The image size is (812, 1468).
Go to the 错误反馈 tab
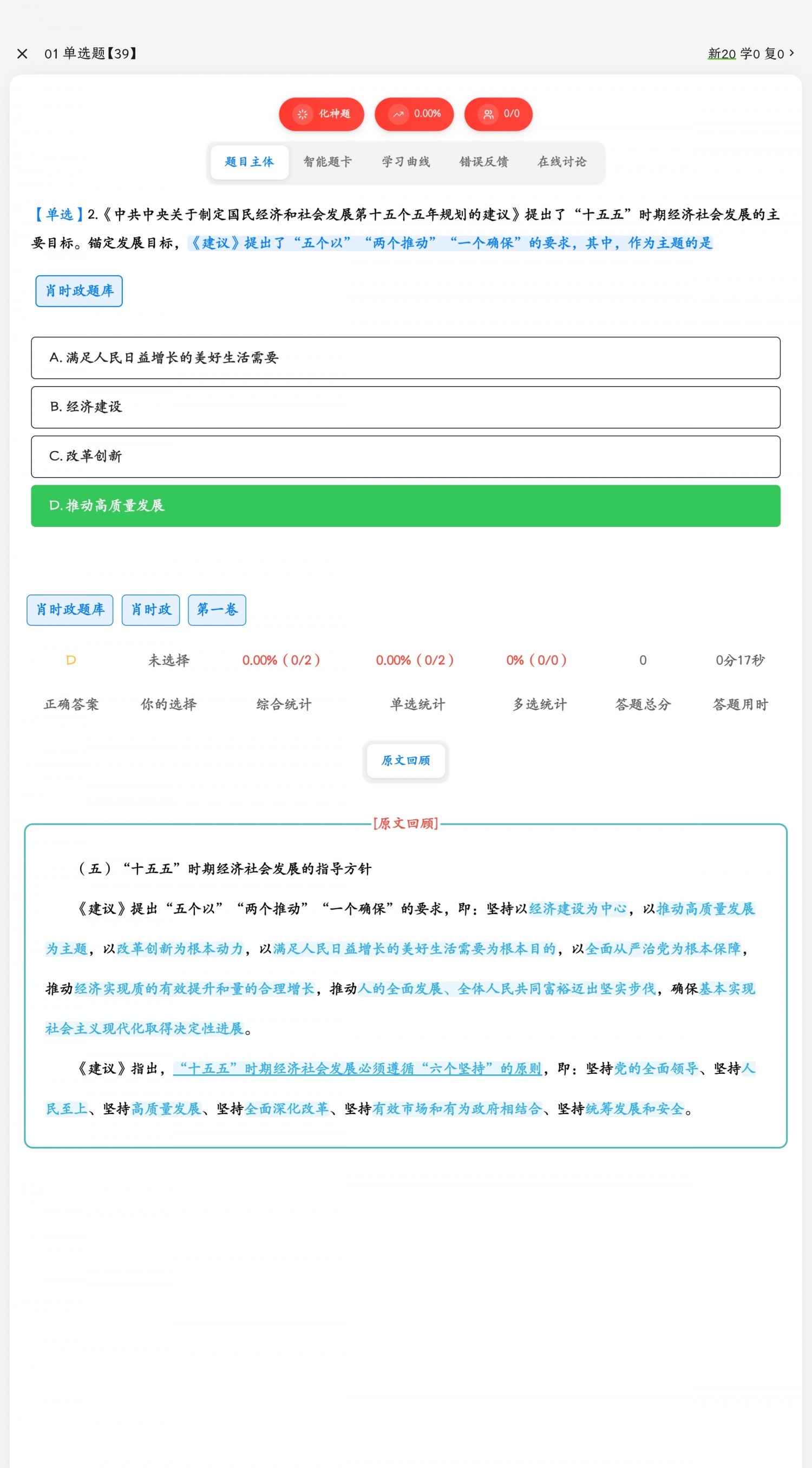[484, 162]
